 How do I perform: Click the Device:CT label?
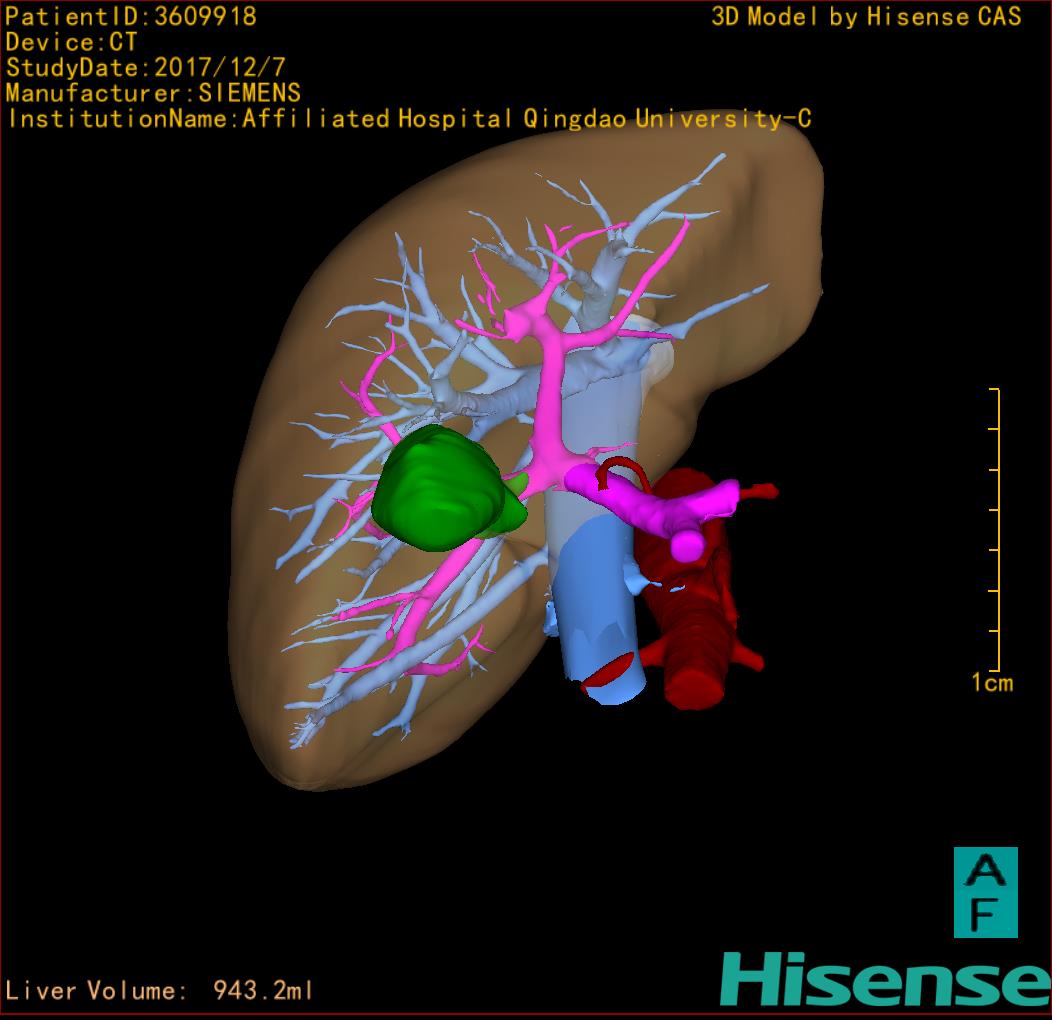71,43
